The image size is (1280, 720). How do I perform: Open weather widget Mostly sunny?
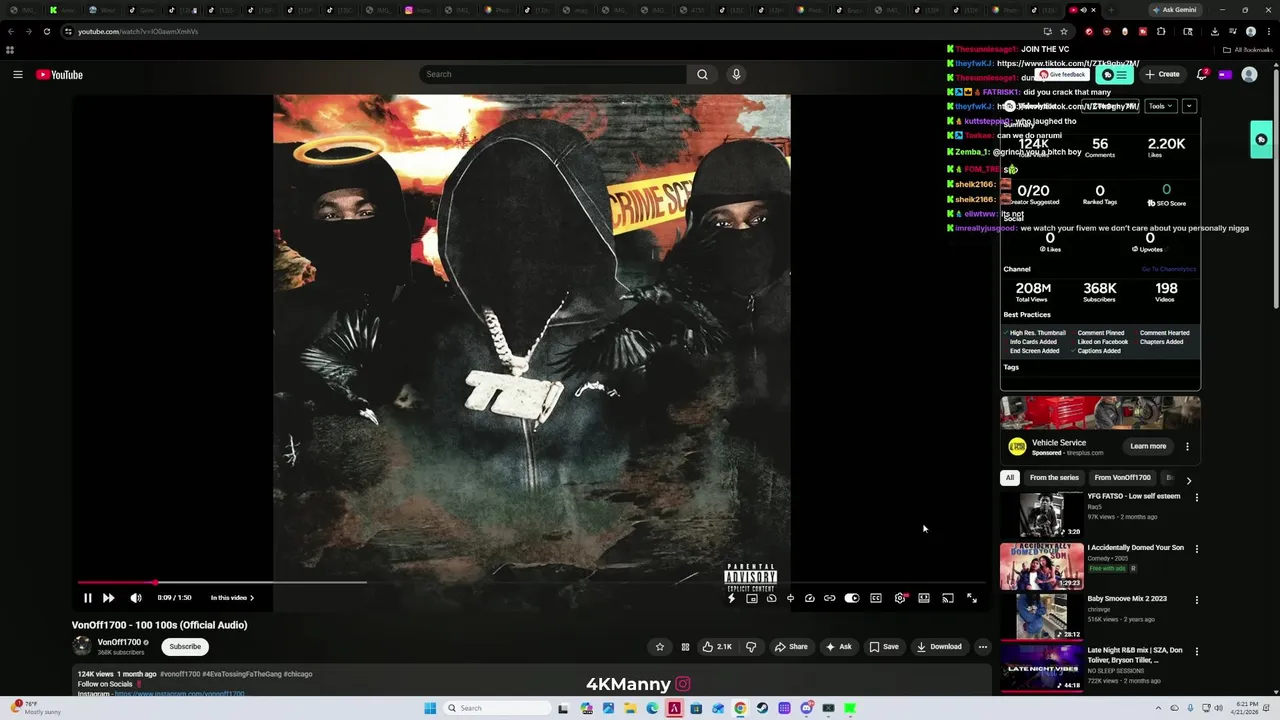[35, 708]
